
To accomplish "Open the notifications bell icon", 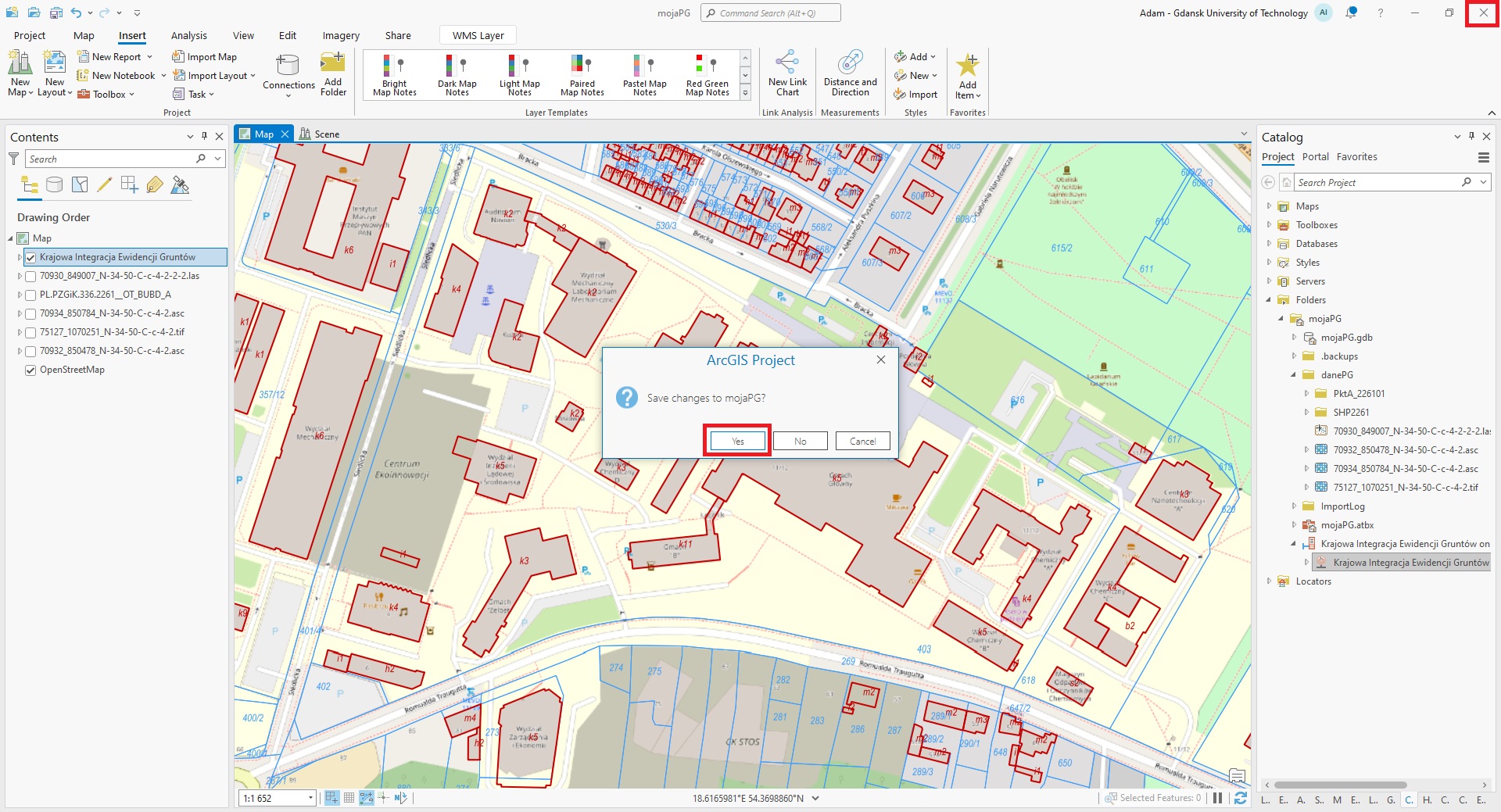I will point(1351,13).
